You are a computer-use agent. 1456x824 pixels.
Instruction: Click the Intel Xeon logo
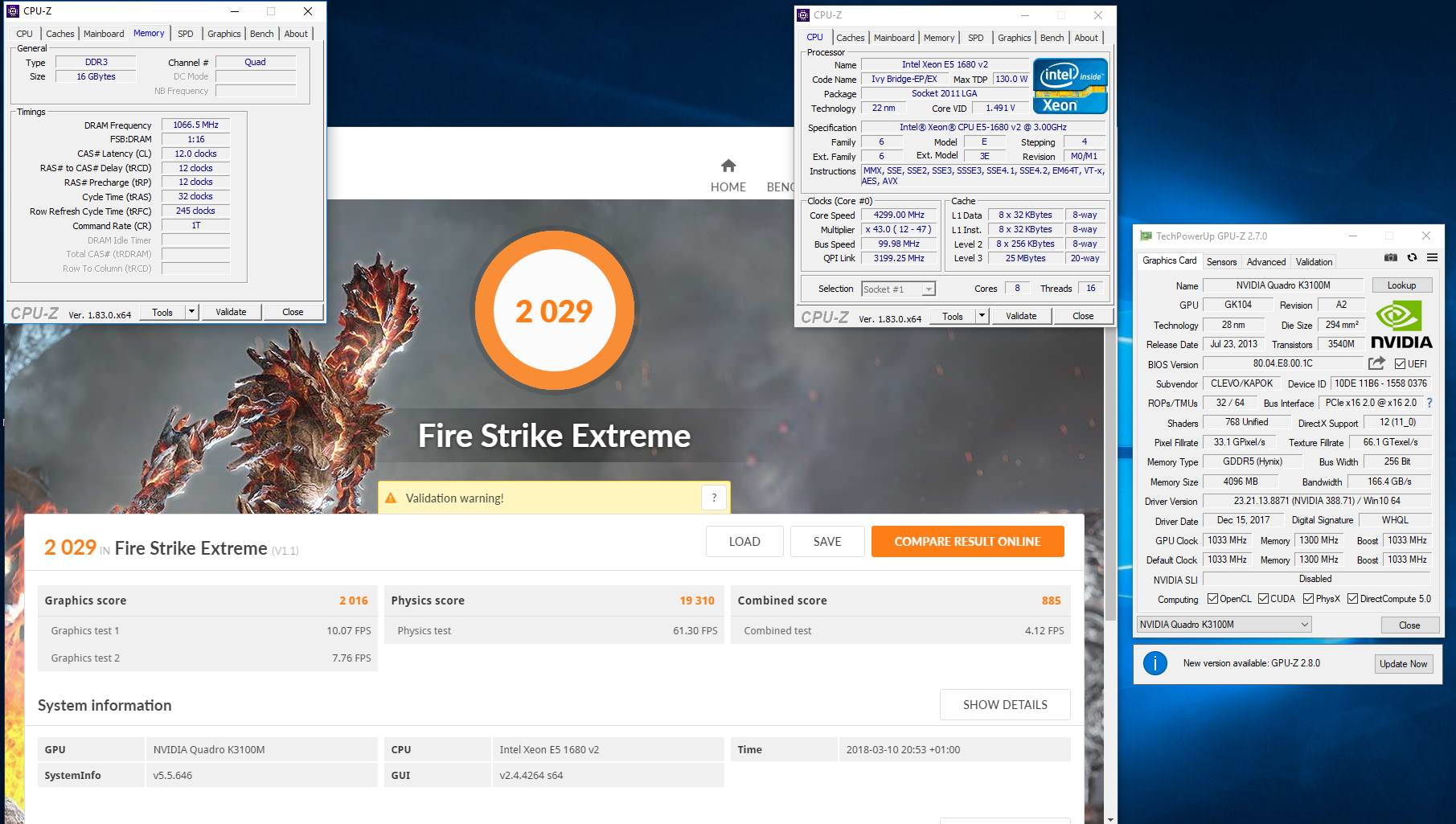click(1070, 86)
